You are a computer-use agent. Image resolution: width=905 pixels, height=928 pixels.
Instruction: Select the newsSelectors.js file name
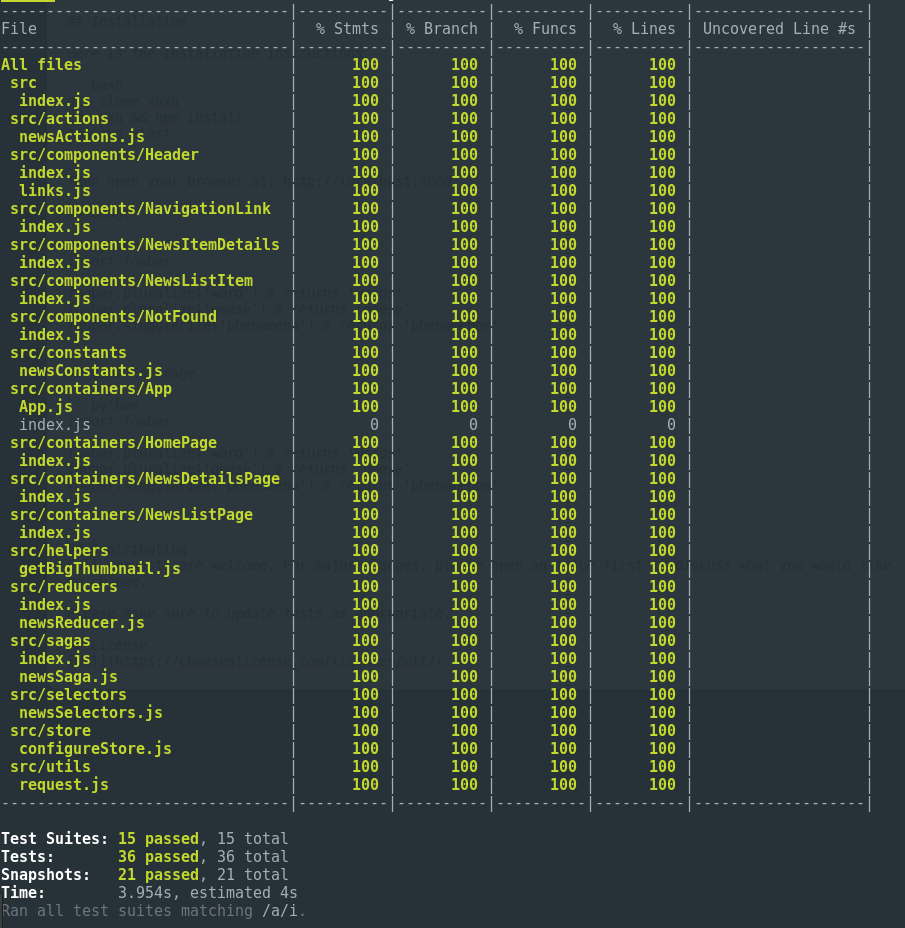(x=90, y=713)
